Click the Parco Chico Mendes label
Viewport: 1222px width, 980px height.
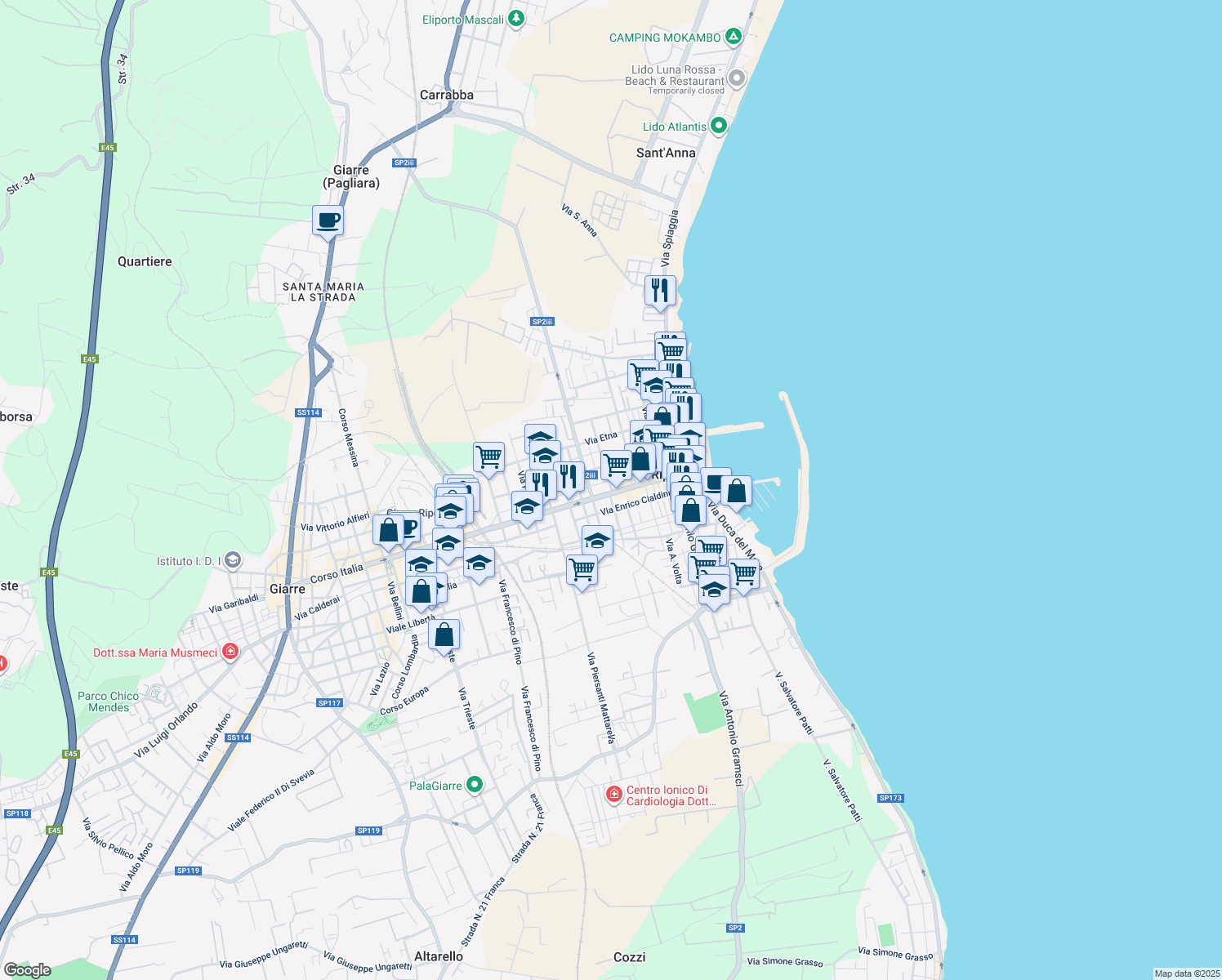click(109, 702)
